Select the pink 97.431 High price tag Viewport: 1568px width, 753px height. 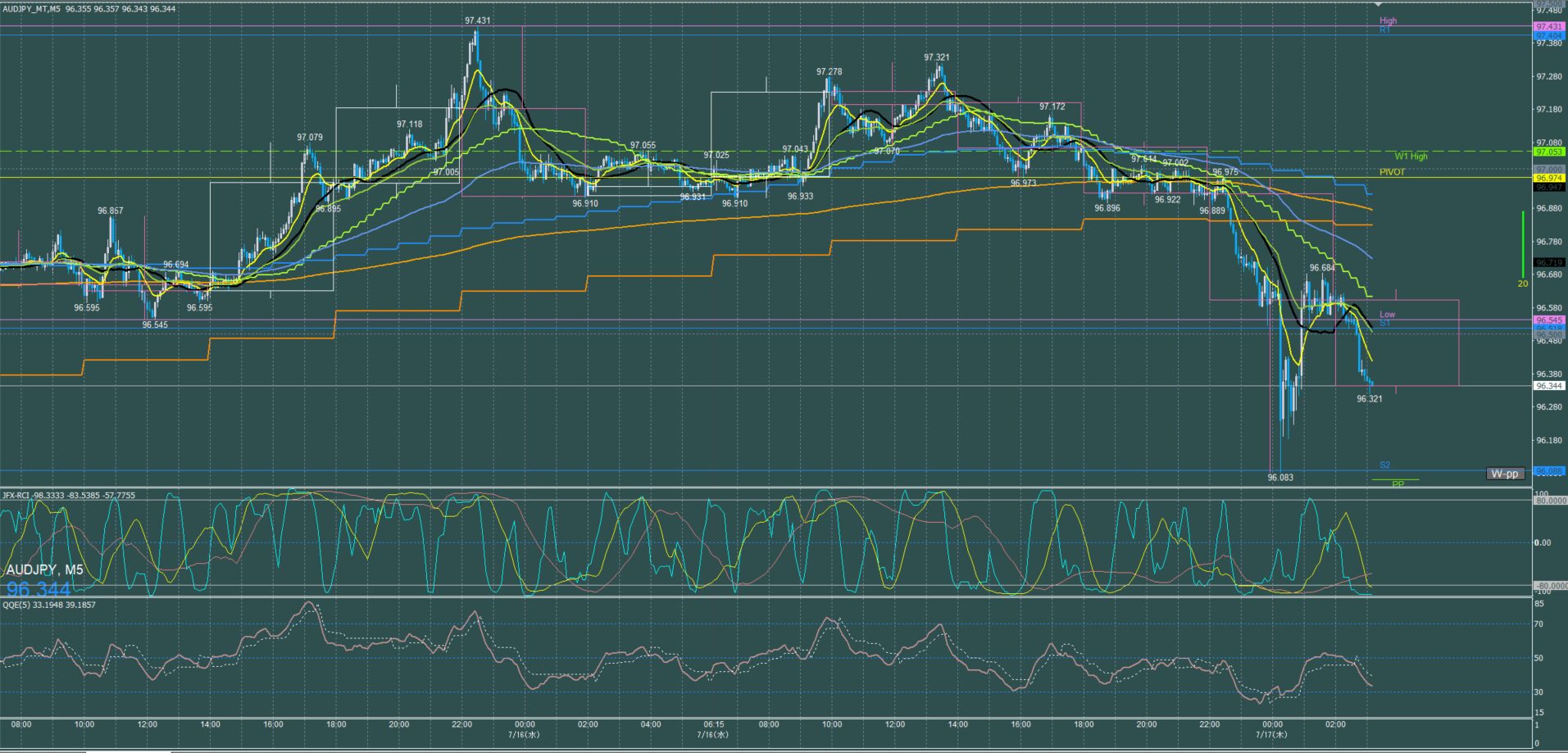(1548, 26)
